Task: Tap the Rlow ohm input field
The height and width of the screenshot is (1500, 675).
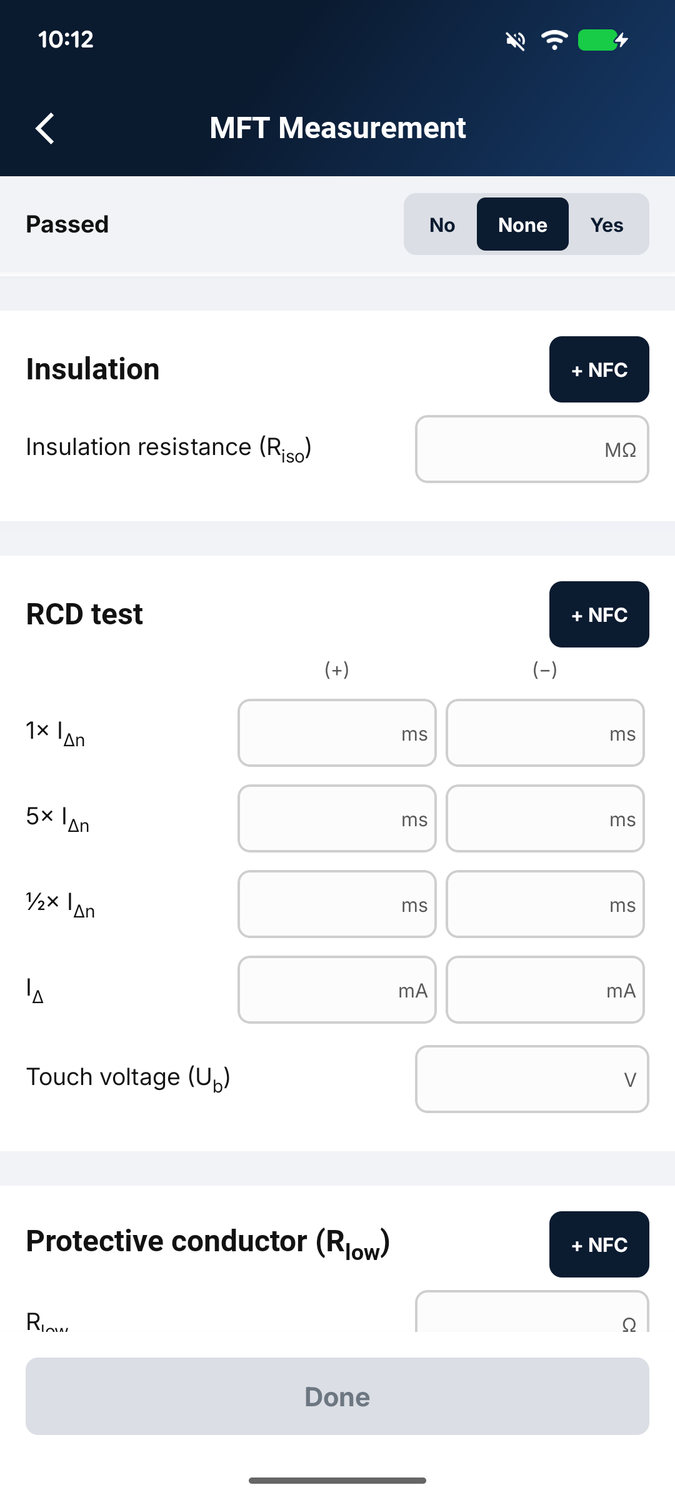Action: 532,1311
